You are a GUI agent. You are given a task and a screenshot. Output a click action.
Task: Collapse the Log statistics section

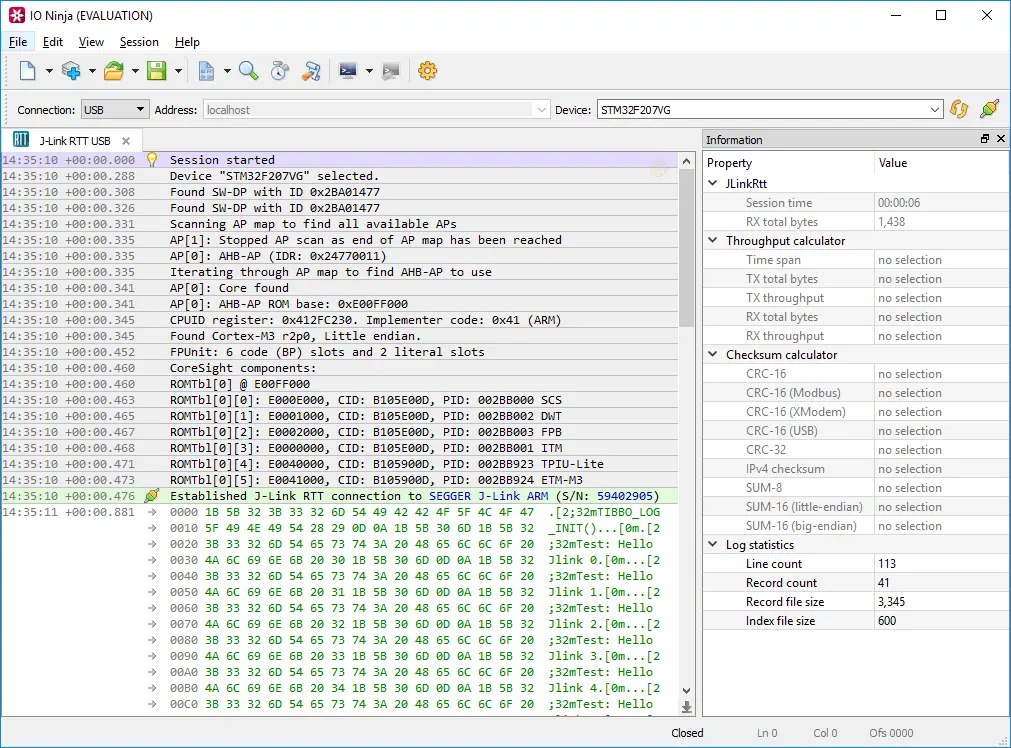[x=712, y=545]
